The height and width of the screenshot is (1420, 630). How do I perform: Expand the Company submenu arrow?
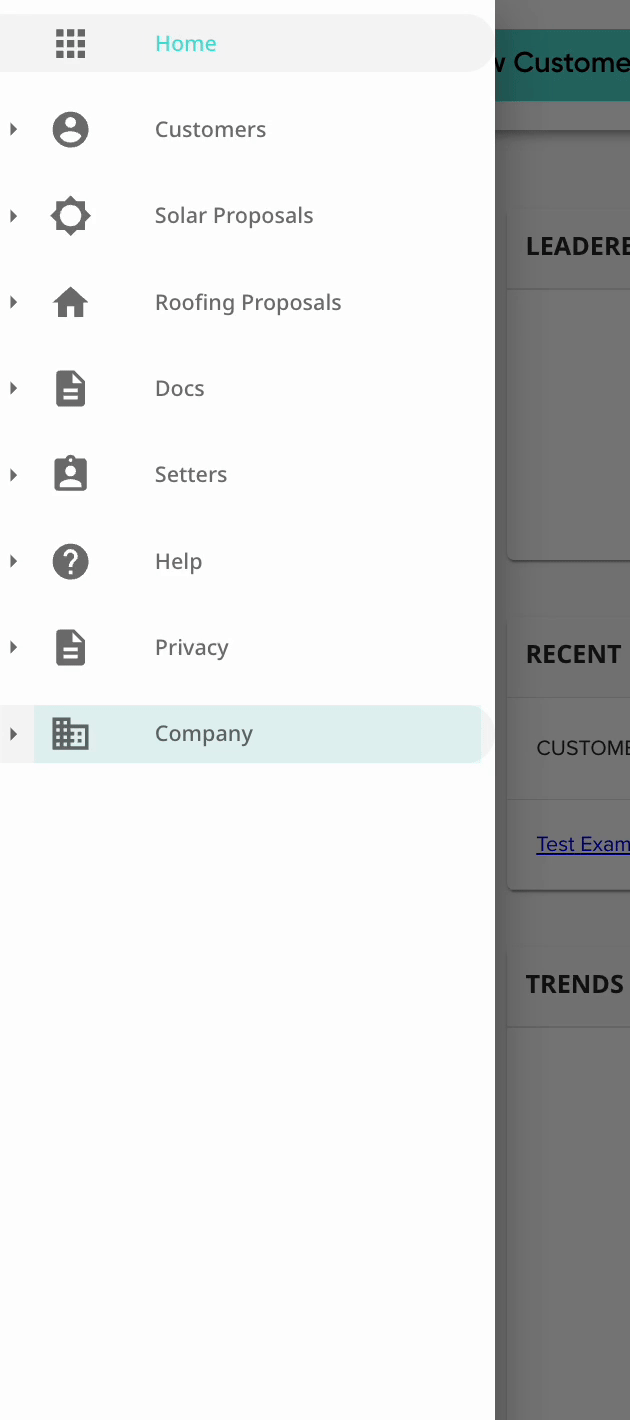(13, 734)
